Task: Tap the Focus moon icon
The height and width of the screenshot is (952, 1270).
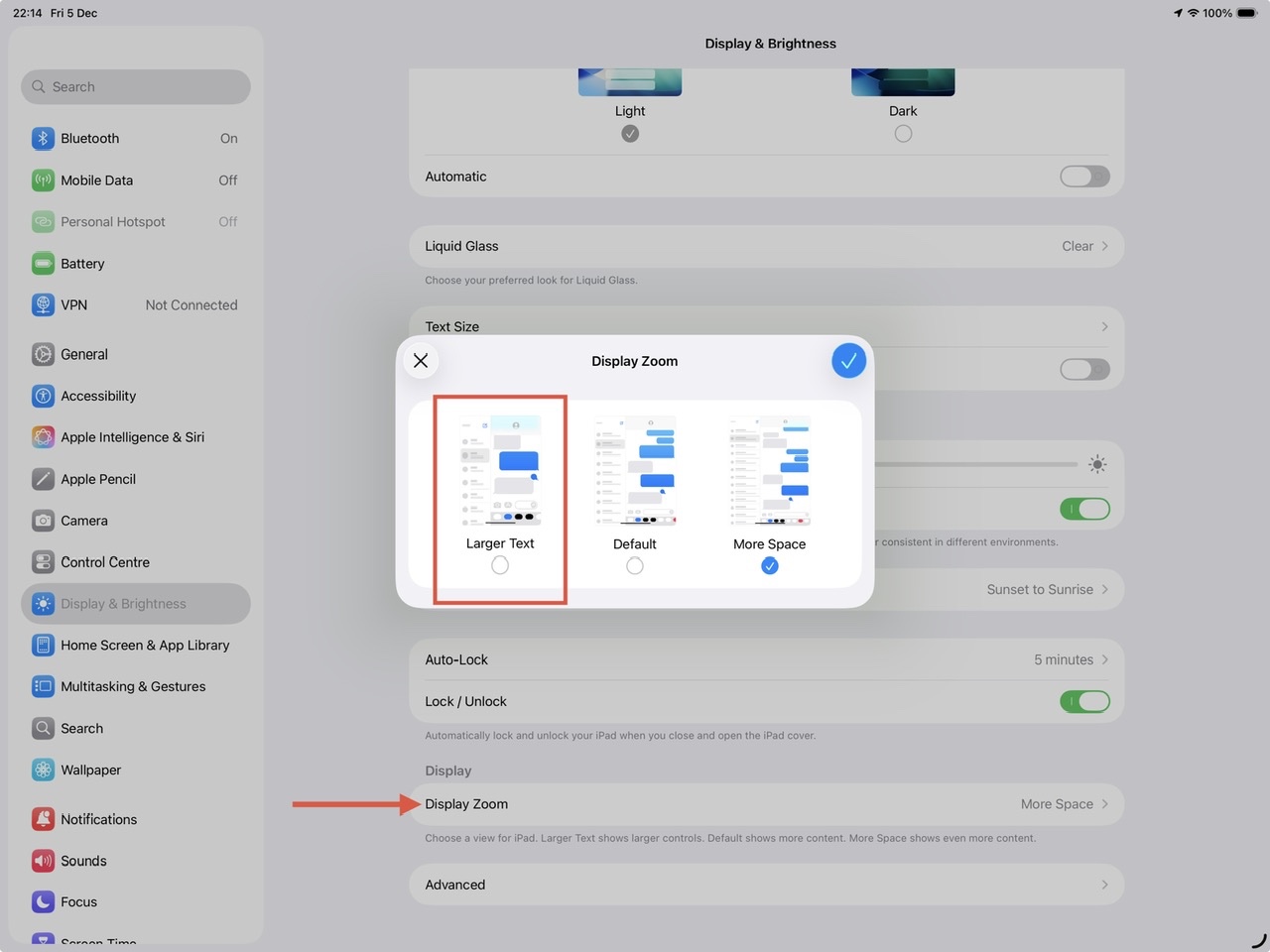Action: coord(43,902)
